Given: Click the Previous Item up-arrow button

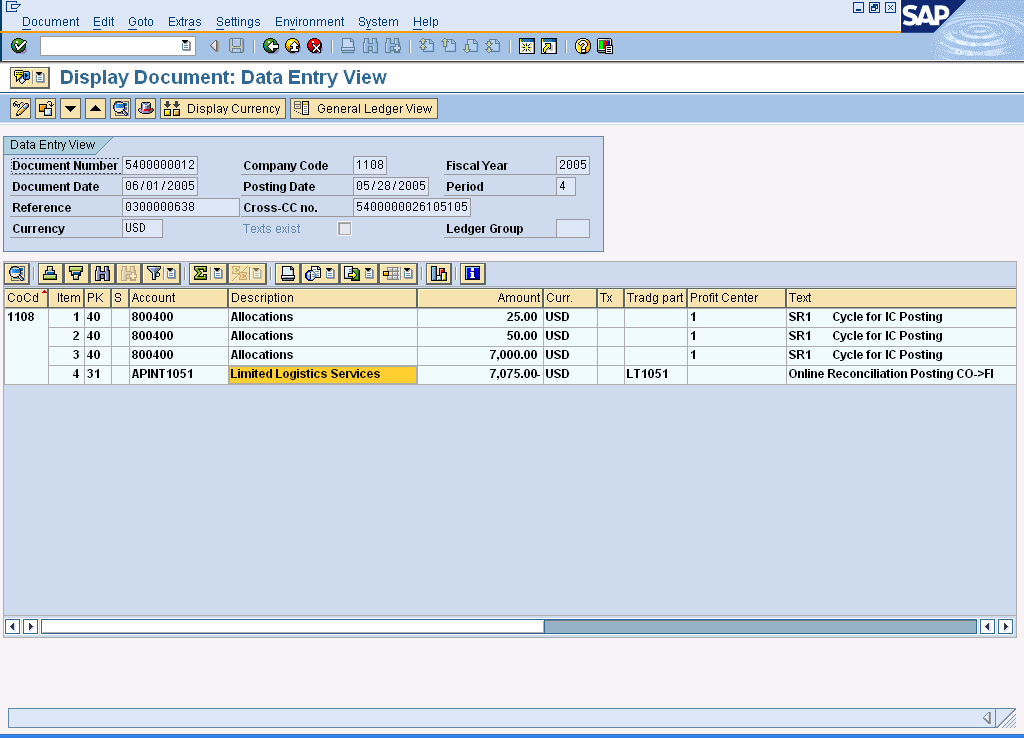Looking at the screenshot, I should click(x=95, y=108).
